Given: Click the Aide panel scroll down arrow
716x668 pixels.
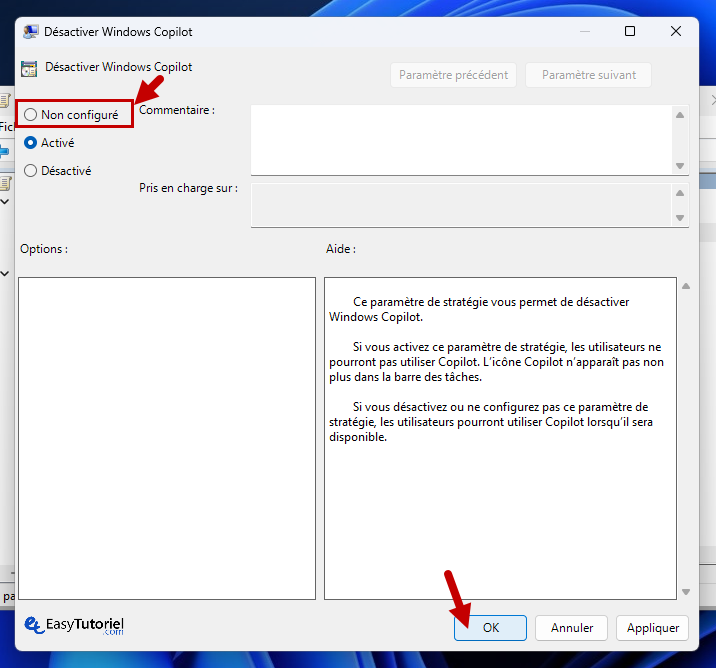Looking at the screenshot, I should pos(686,592).
